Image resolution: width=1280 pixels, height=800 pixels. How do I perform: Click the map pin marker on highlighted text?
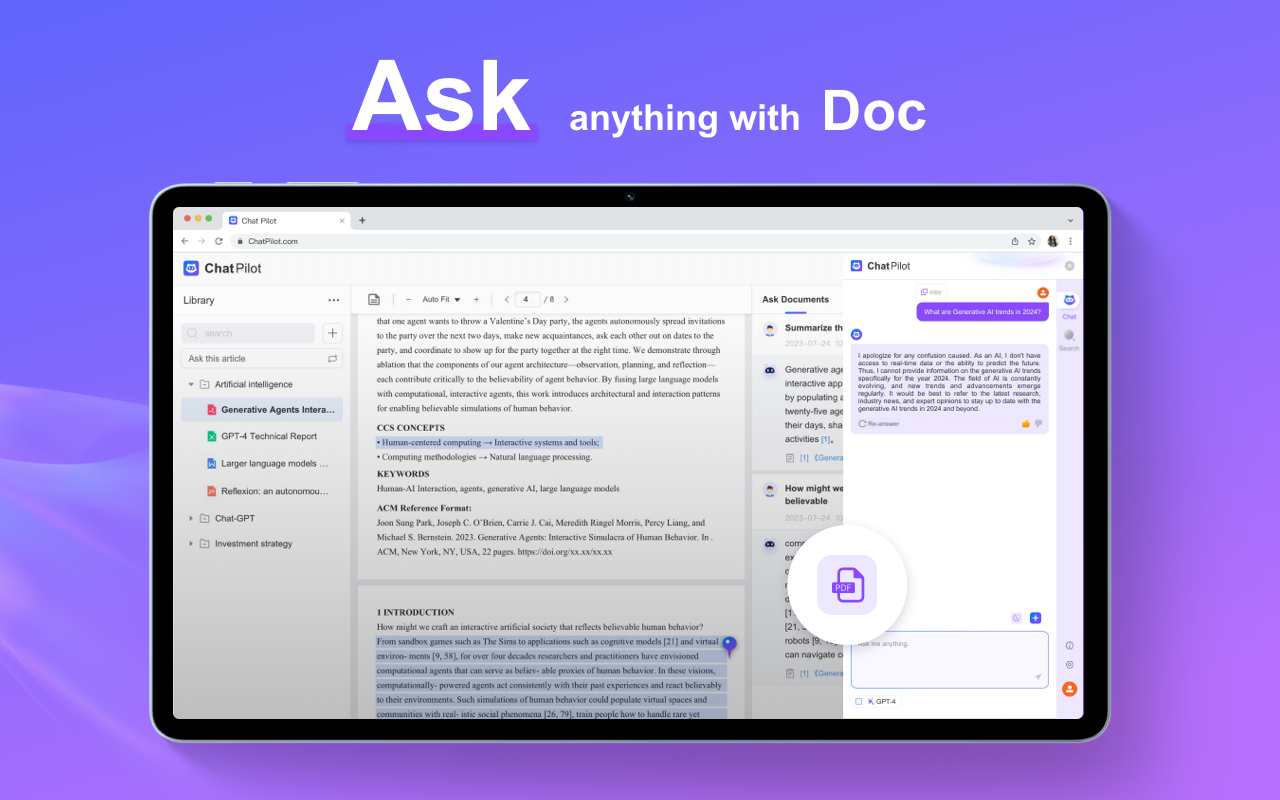click(729, 646)
